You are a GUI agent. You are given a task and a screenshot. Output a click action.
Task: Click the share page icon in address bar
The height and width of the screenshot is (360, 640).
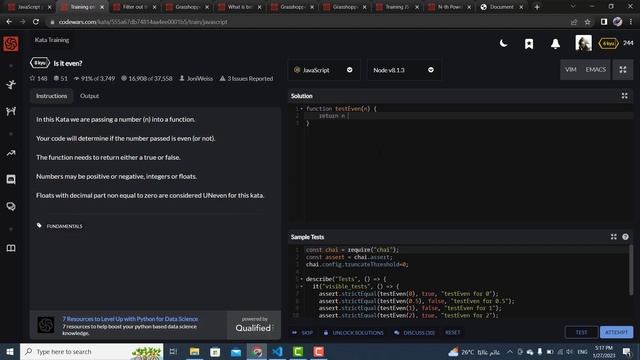(x=574, y=22)
